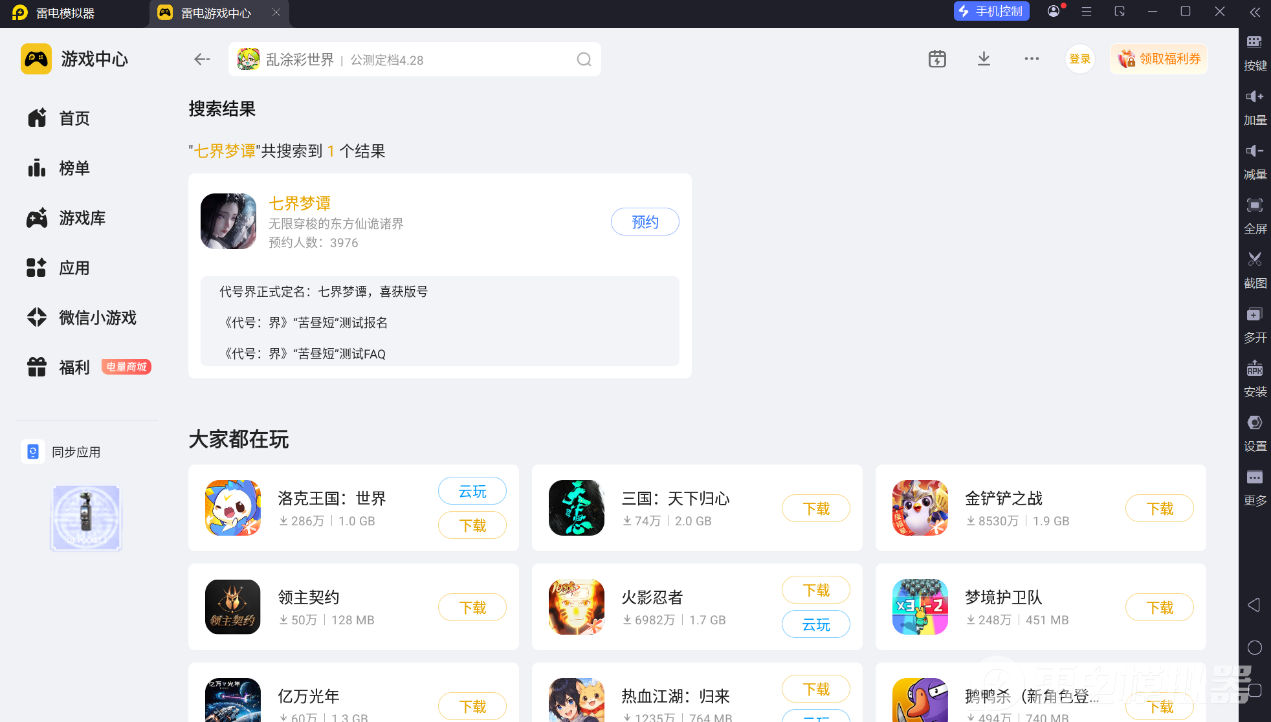Click the 游戏中心 logo
Image resolution: width=1271 pixels, height=722 pixels.
point(75,59)
